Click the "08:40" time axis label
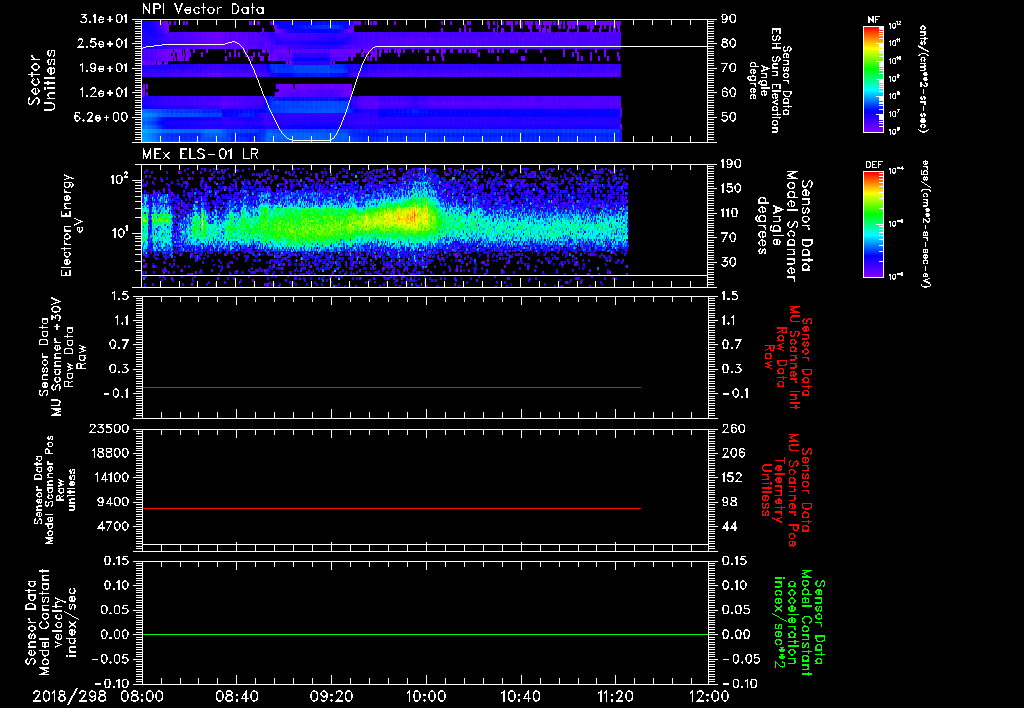Image resolution: width=1024 pixels, height=708 pixels. pyautogui.click(x=236, y=697)
